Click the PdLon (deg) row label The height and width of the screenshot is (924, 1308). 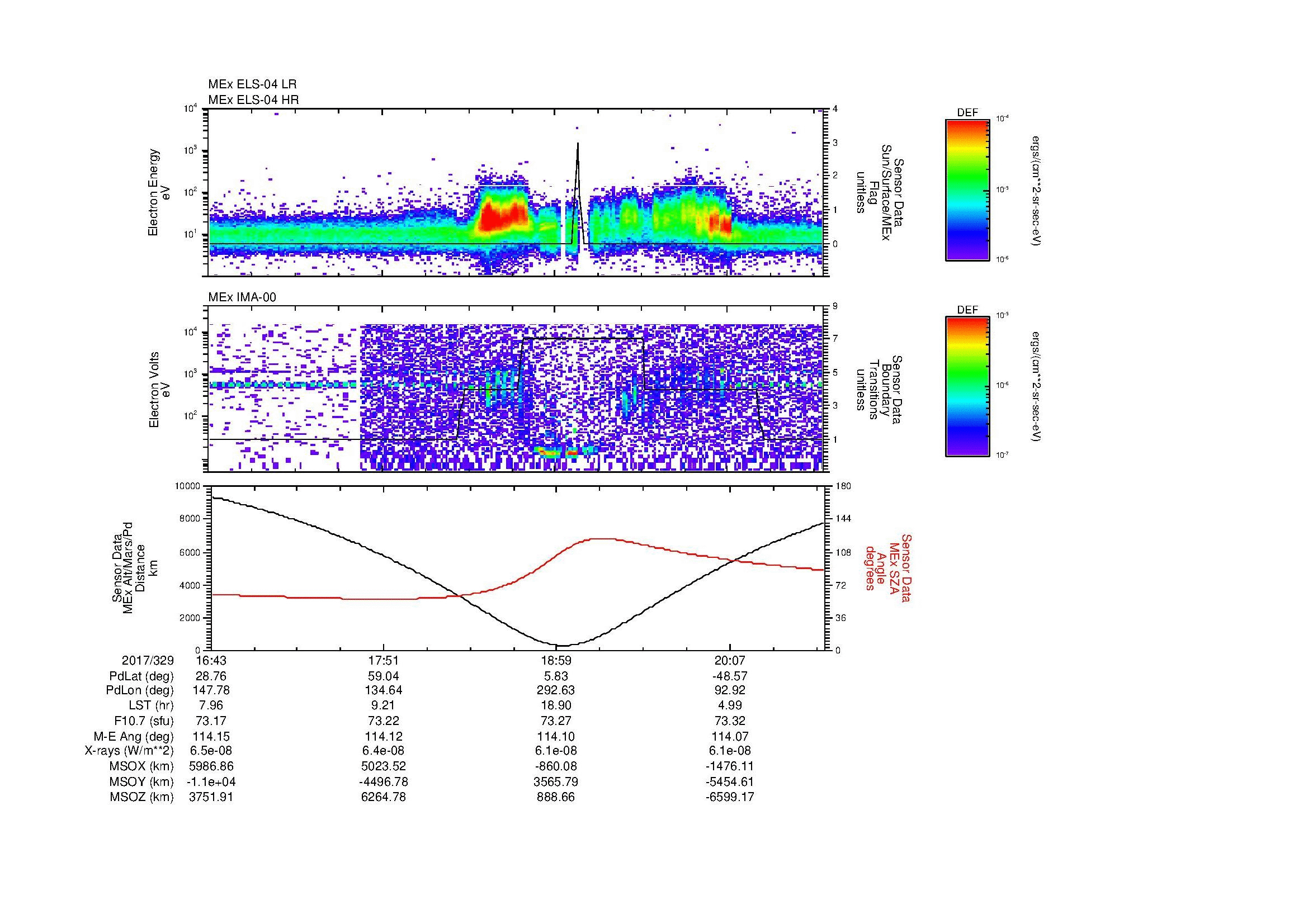coord(140,690)
